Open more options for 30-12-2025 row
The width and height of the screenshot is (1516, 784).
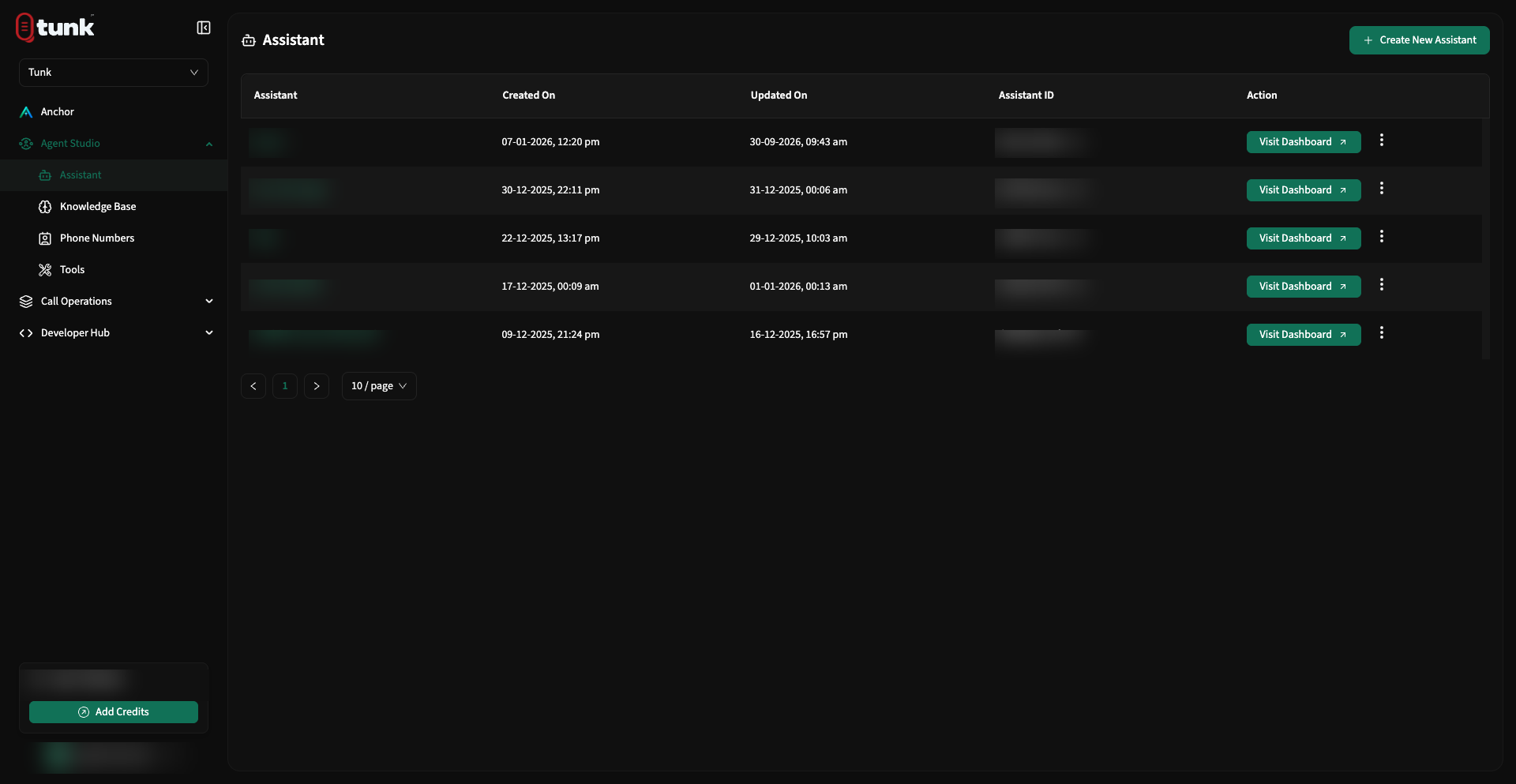coord(1382,189)
